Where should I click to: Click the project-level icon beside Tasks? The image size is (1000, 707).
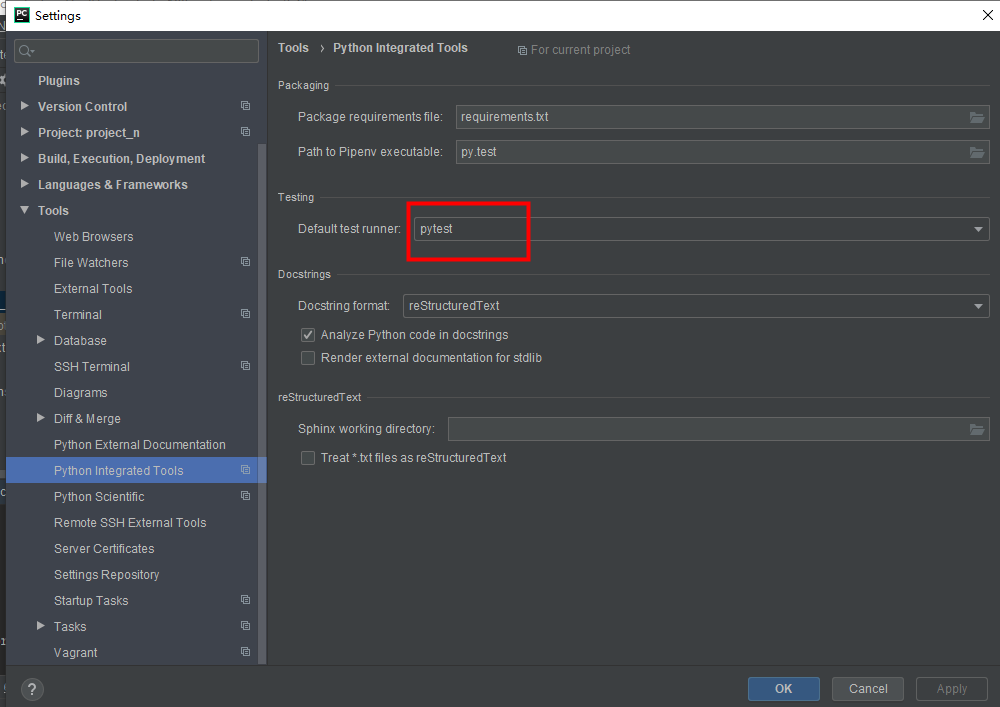click(246, 626)
